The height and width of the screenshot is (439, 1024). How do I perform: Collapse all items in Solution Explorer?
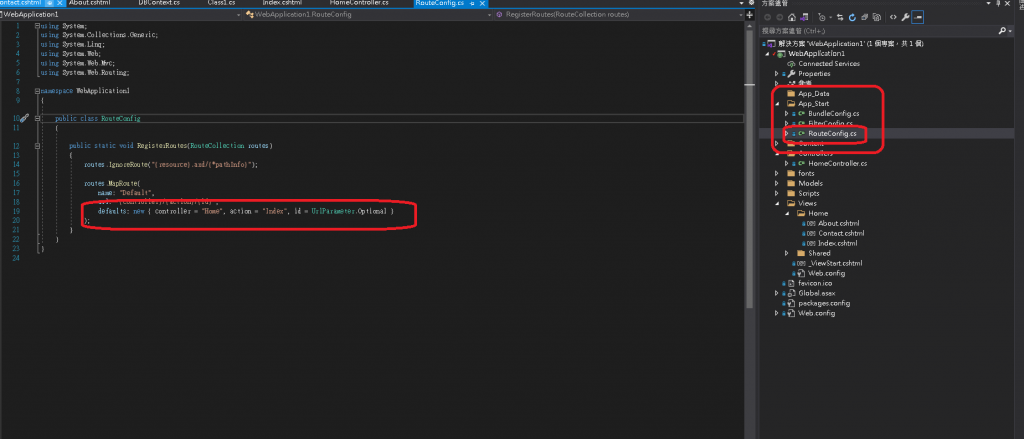point(864,17)
